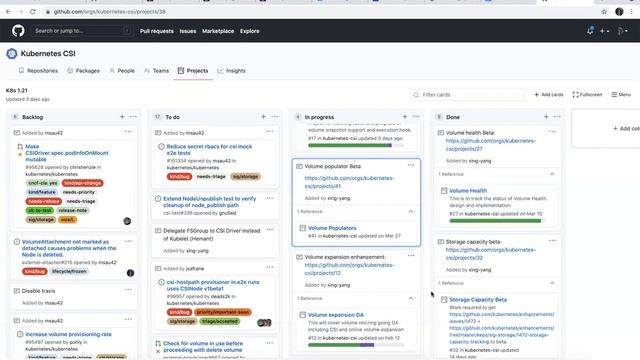Collapse reference under Volume populator Beta
Image resolution: width=640 pixels, height=360 pixels.
411,211
